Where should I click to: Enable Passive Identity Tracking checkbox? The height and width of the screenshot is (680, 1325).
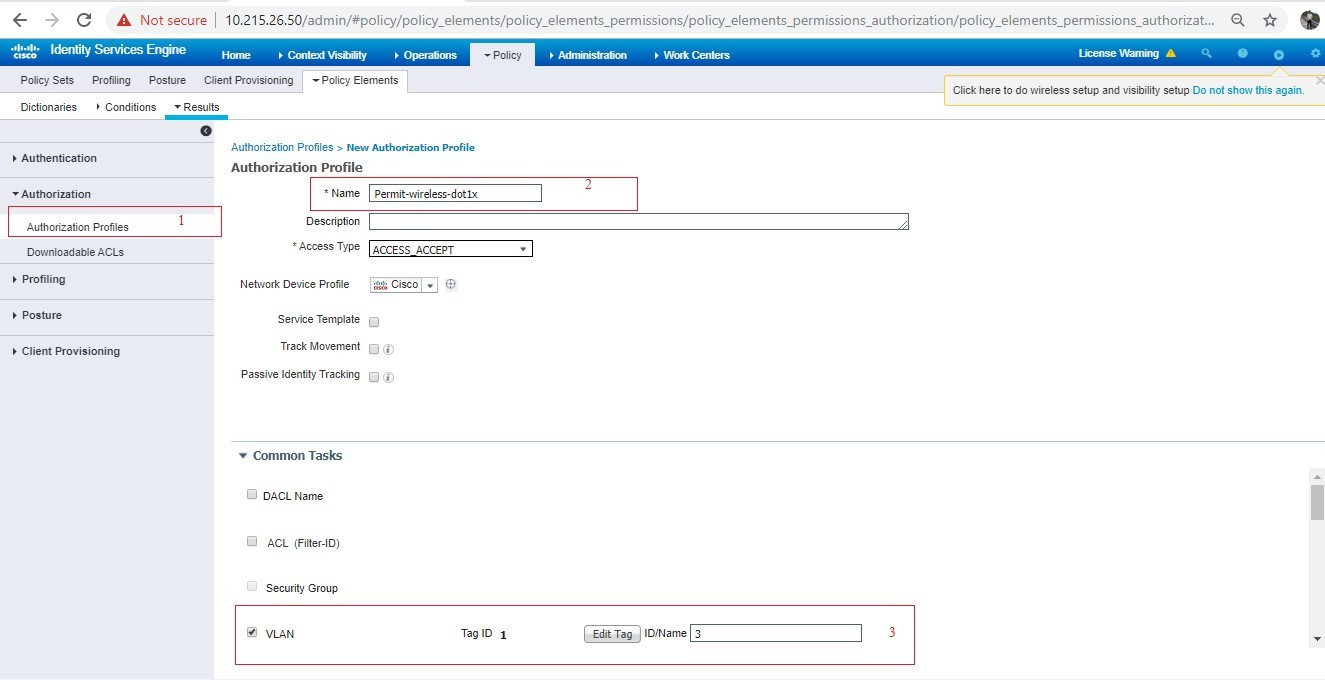pyautogui.click(x=374, y=377)
